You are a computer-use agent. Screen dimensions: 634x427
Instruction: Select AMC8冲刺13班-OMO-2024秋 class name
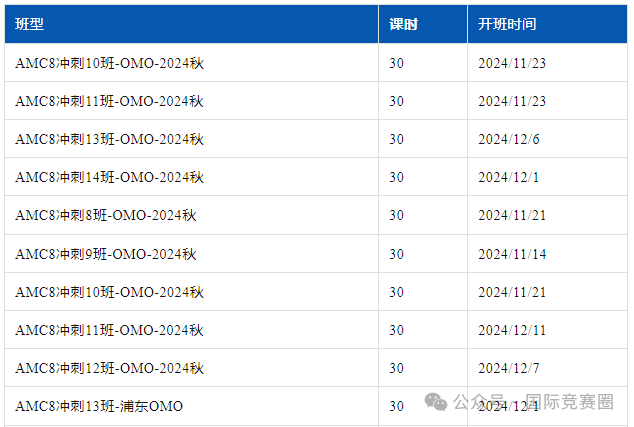click(x=110, y=139)
